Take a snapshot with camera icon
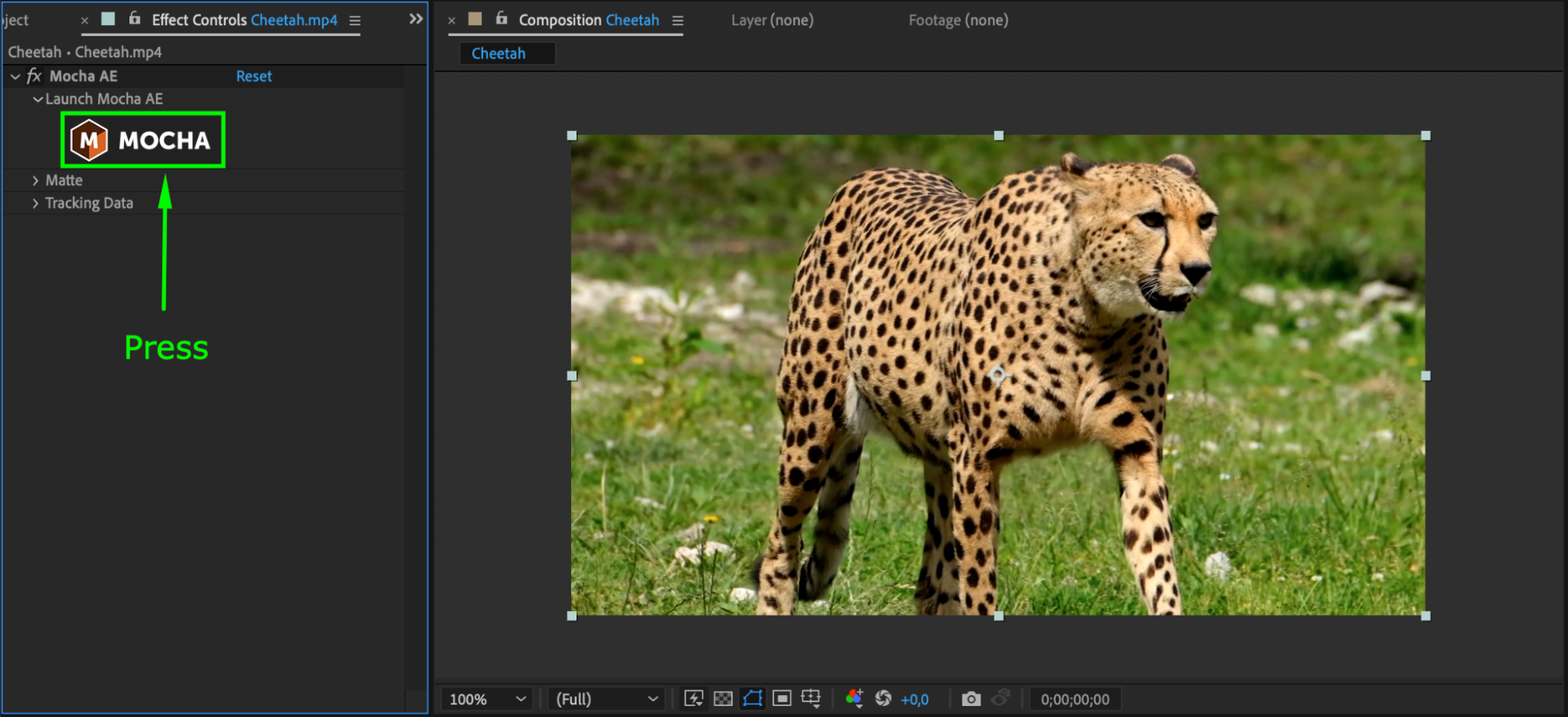Screen dimensions: 1568x717 tap(971, 698)
